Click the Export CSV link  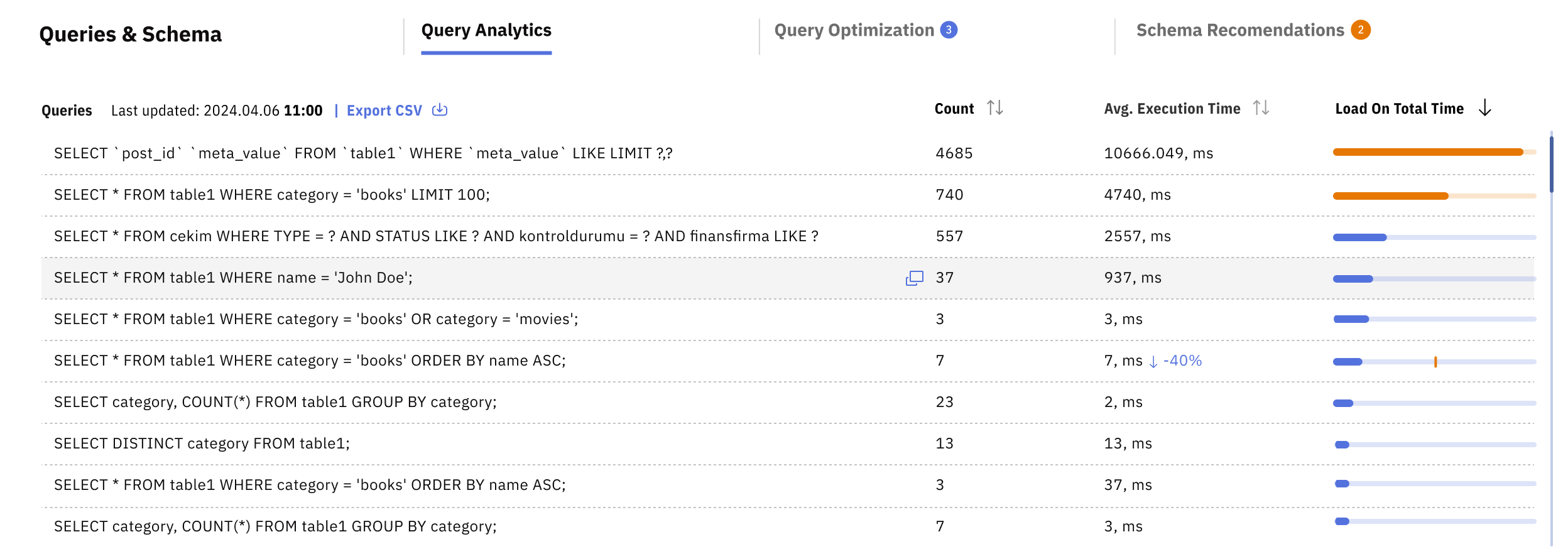tap(384, 111)
